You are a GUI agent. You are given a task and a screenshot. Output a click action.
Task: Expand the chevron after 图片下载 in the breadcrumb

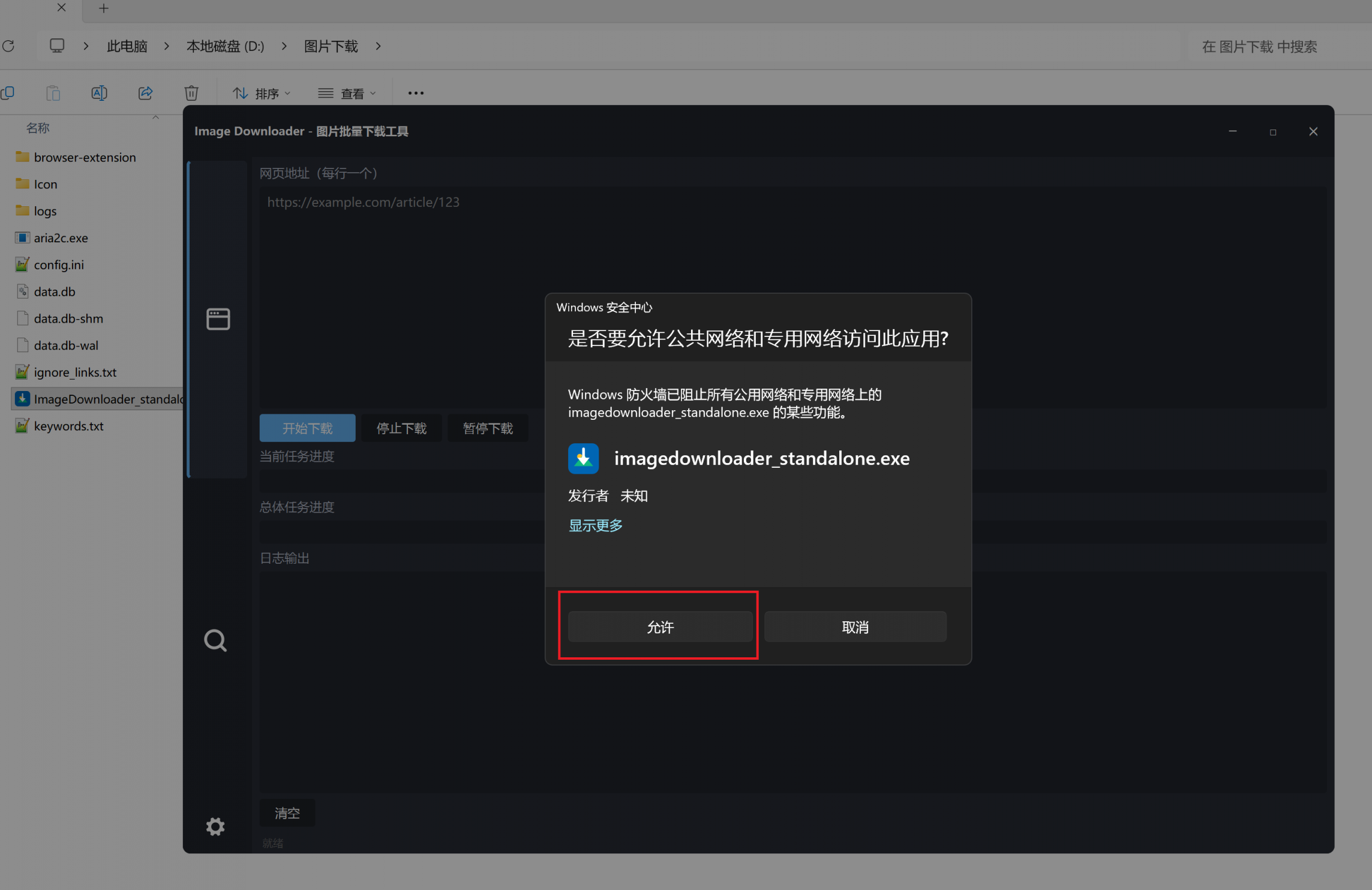(x=378, y=46)
